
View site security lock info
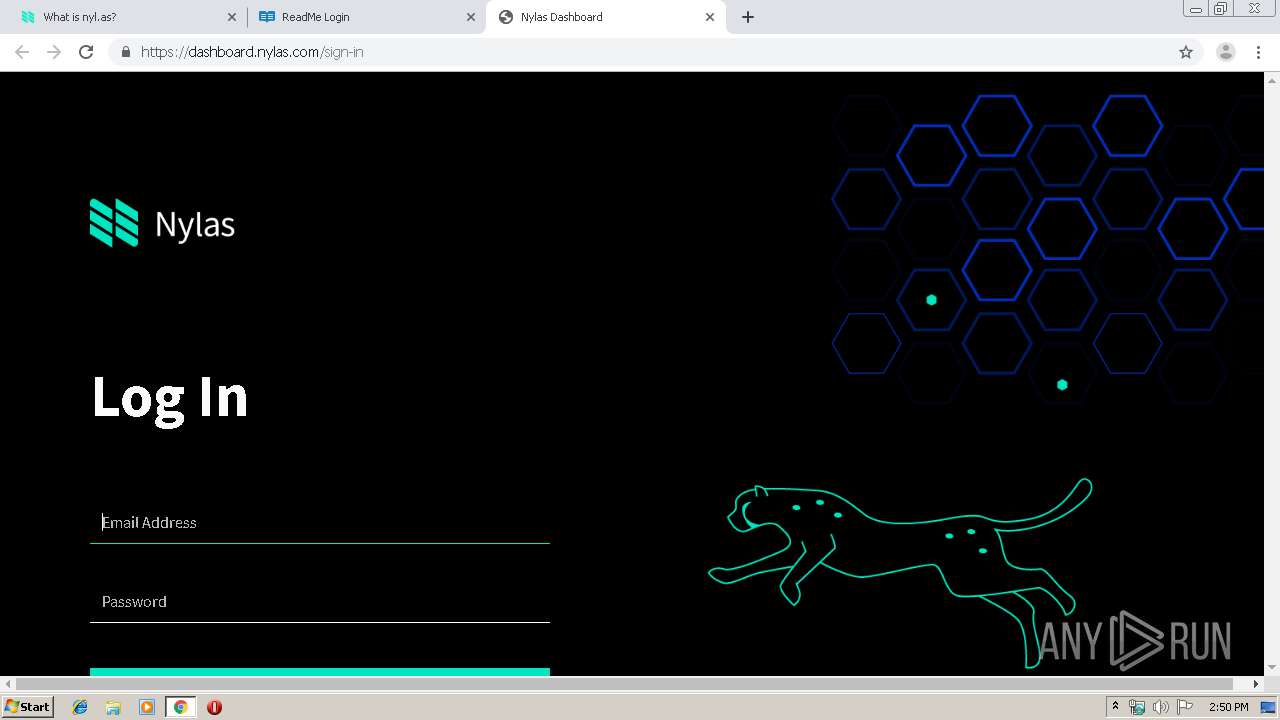click(x=125, y=52)
